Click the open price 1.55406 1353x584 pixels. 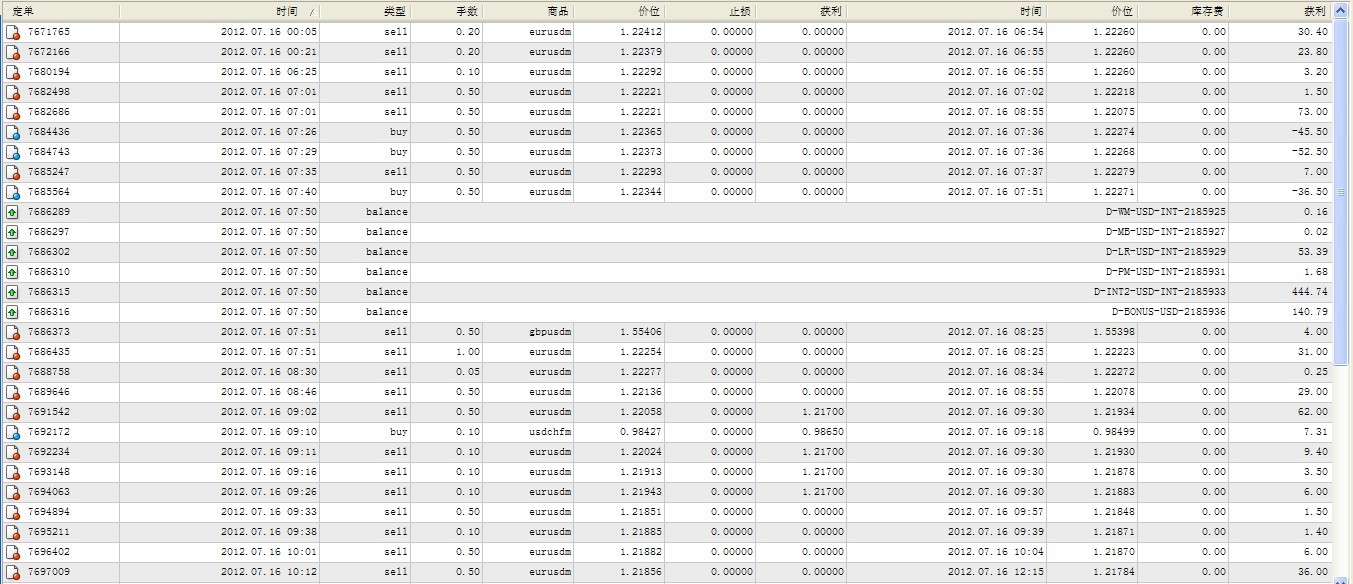coord(640,332)
